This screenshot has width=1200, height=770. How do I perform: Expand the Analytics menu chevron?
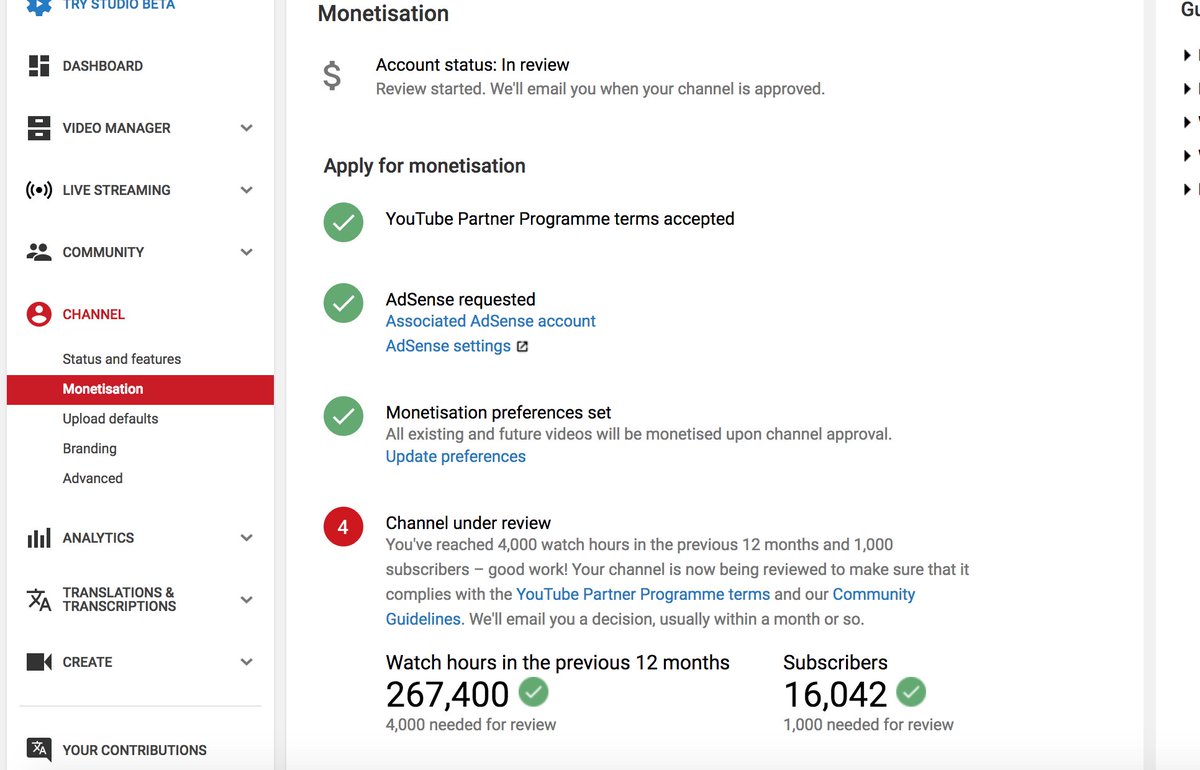[x=247, y=538]
